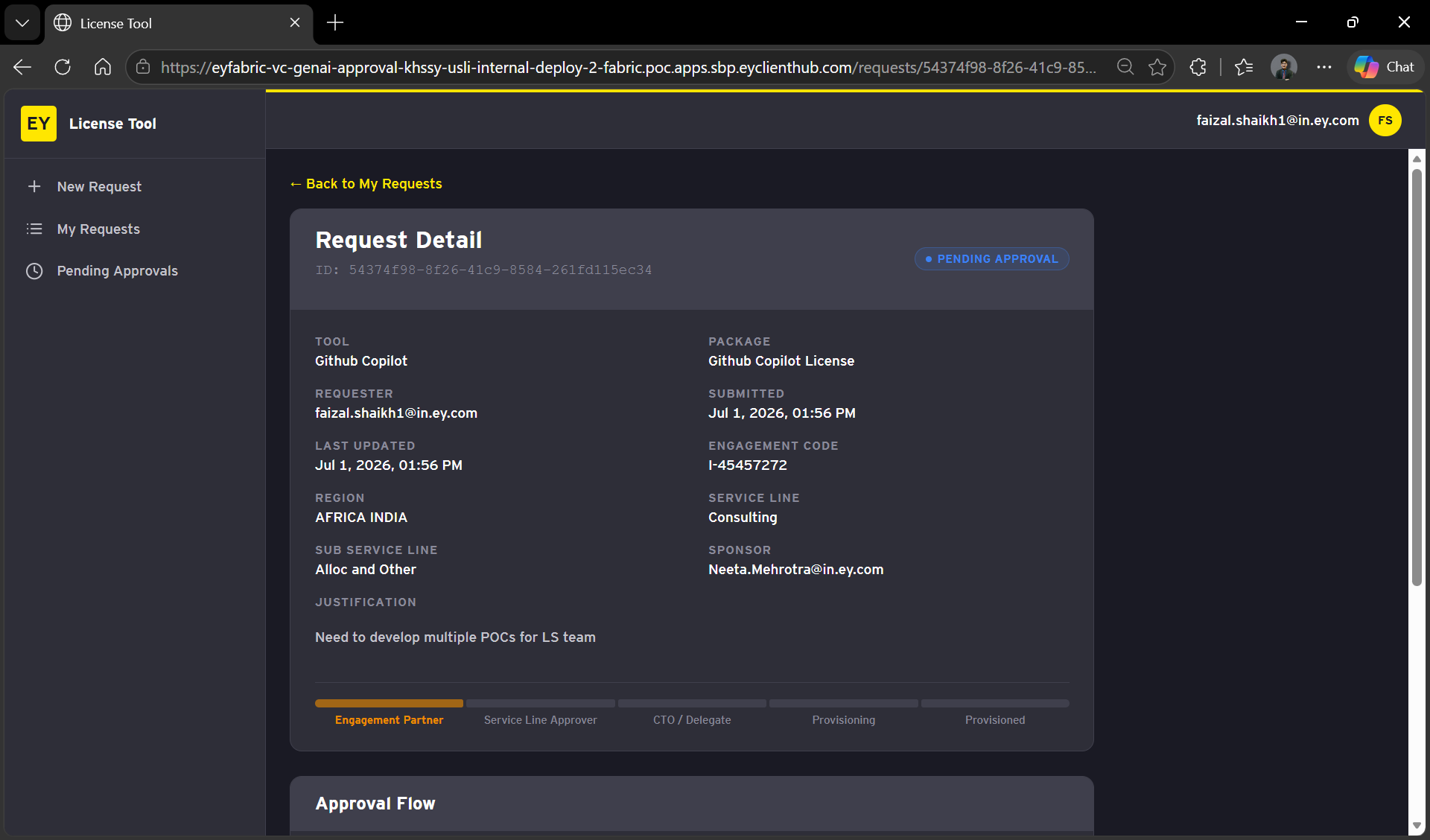Minimize the browser window
Screen dimensions: 1430x840
[1301, 22]
